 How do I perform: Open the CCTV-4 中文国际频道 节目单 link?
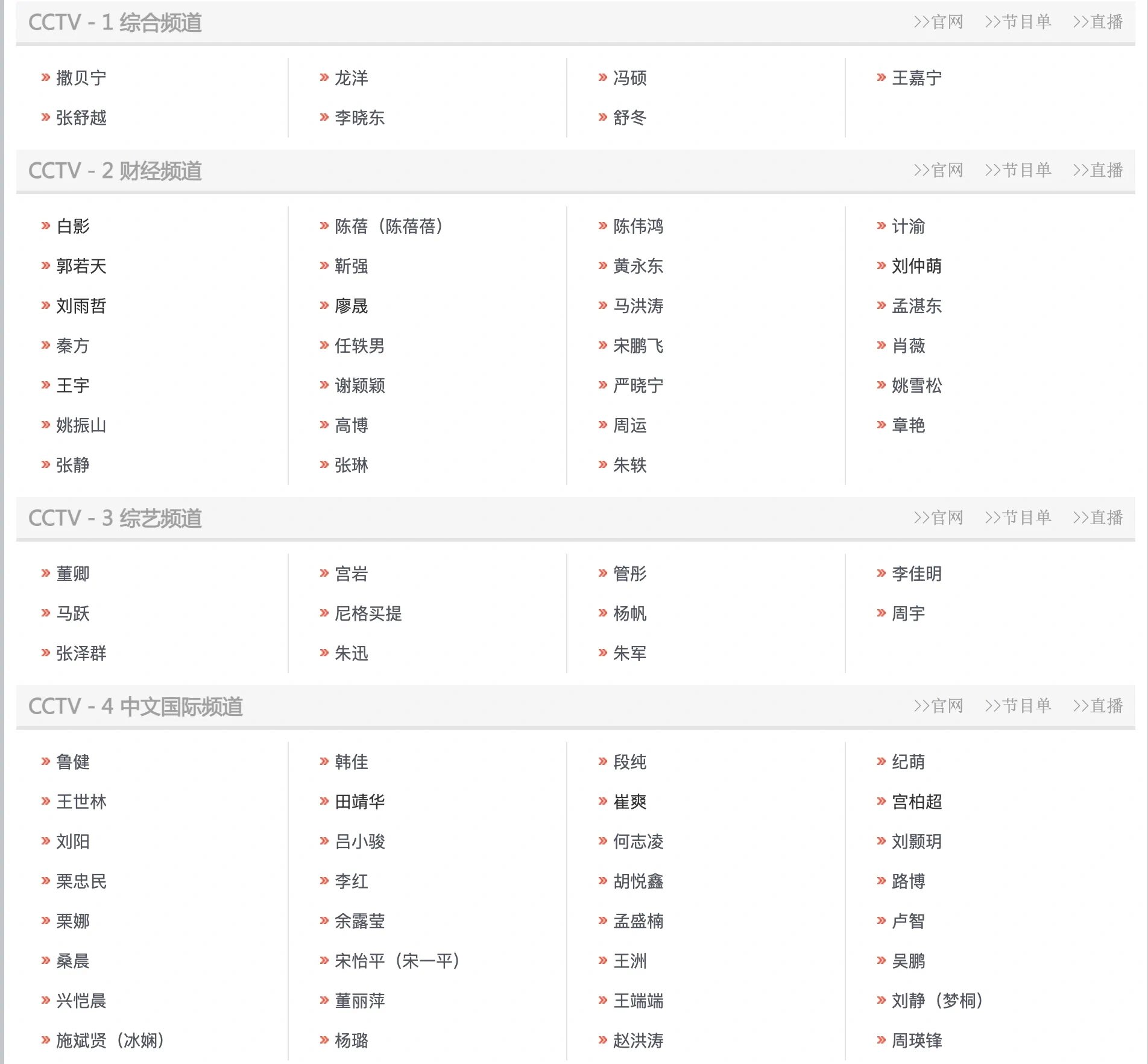pos(1018,706)
